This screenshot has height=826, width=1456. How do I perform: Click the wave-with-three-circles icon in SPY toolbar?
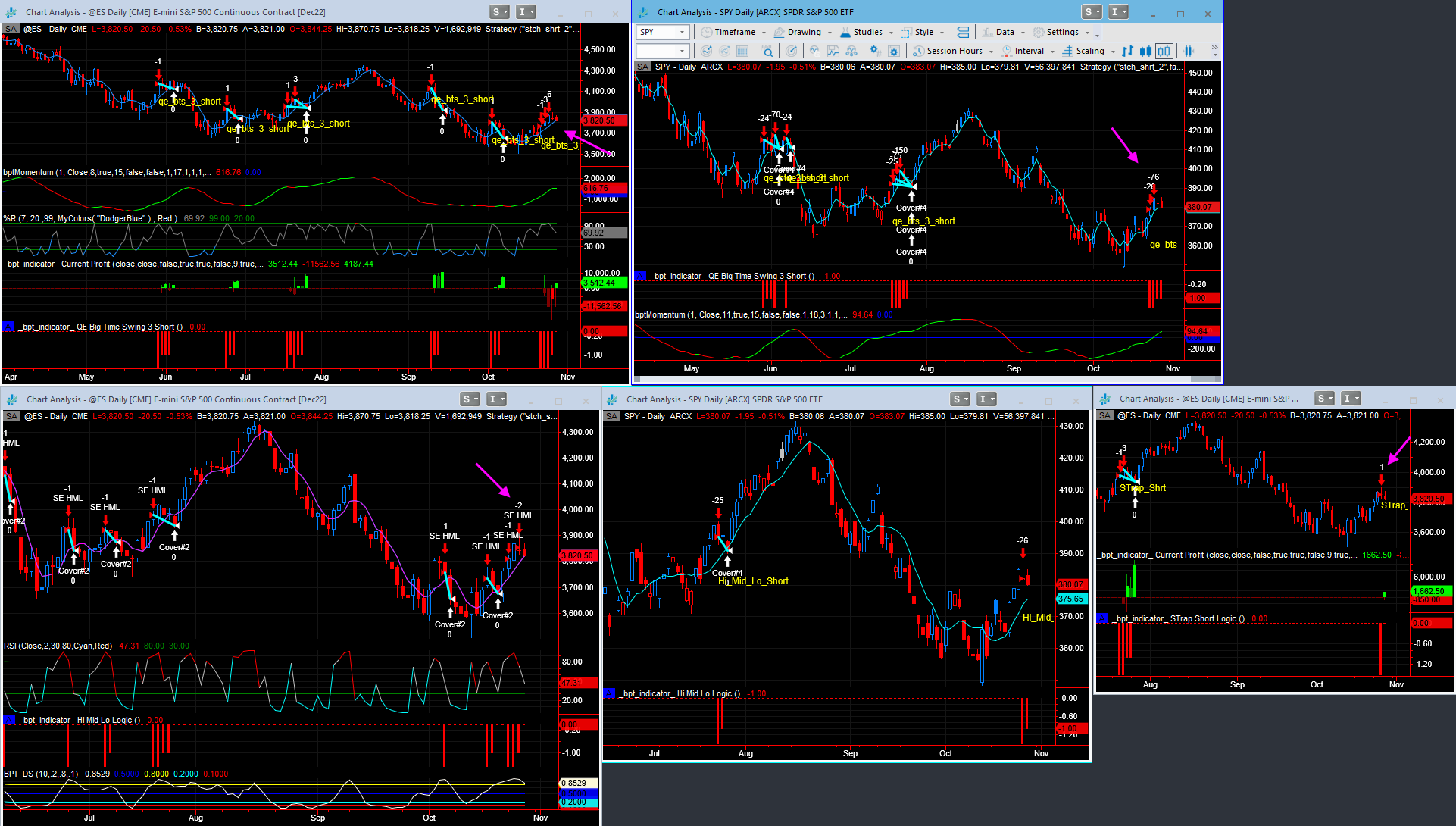coord(851,51)
